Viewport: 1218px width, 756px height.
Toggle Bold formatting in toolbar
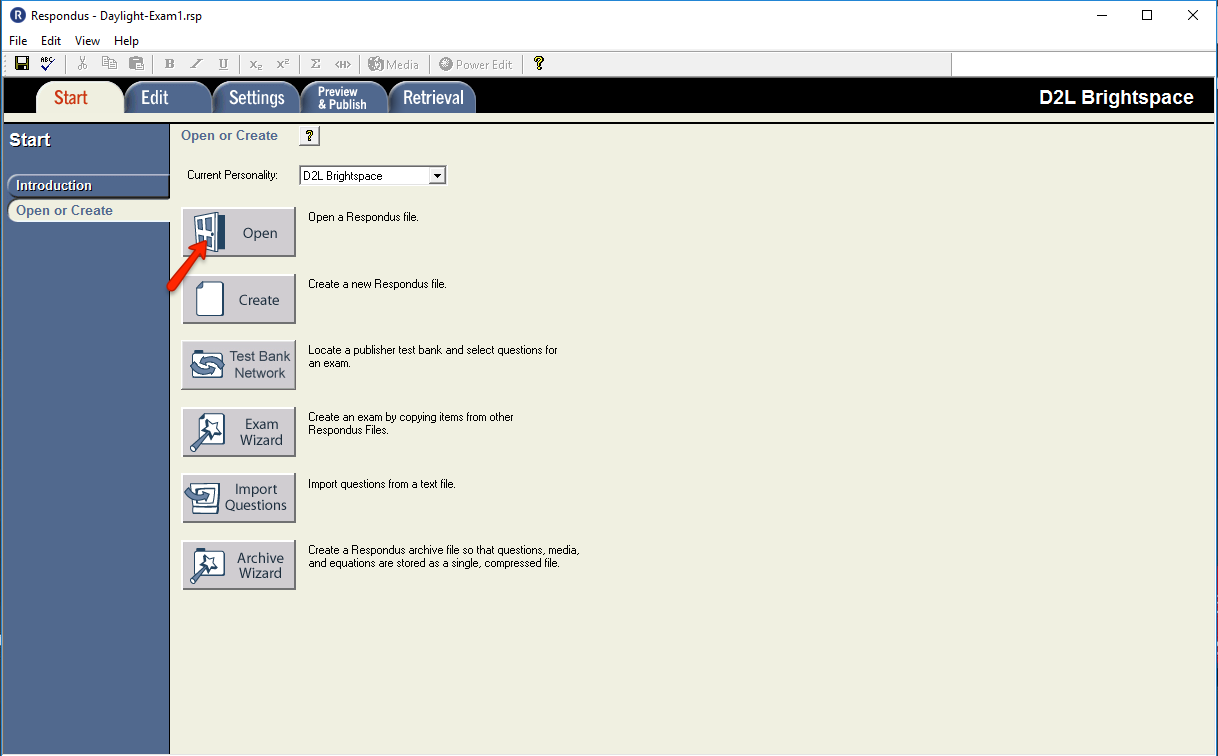pos(169,64)
